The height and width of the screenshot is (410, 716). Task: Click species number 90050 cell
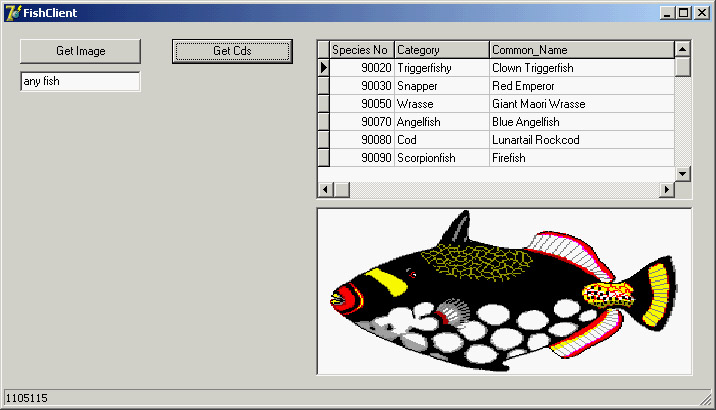361,104
